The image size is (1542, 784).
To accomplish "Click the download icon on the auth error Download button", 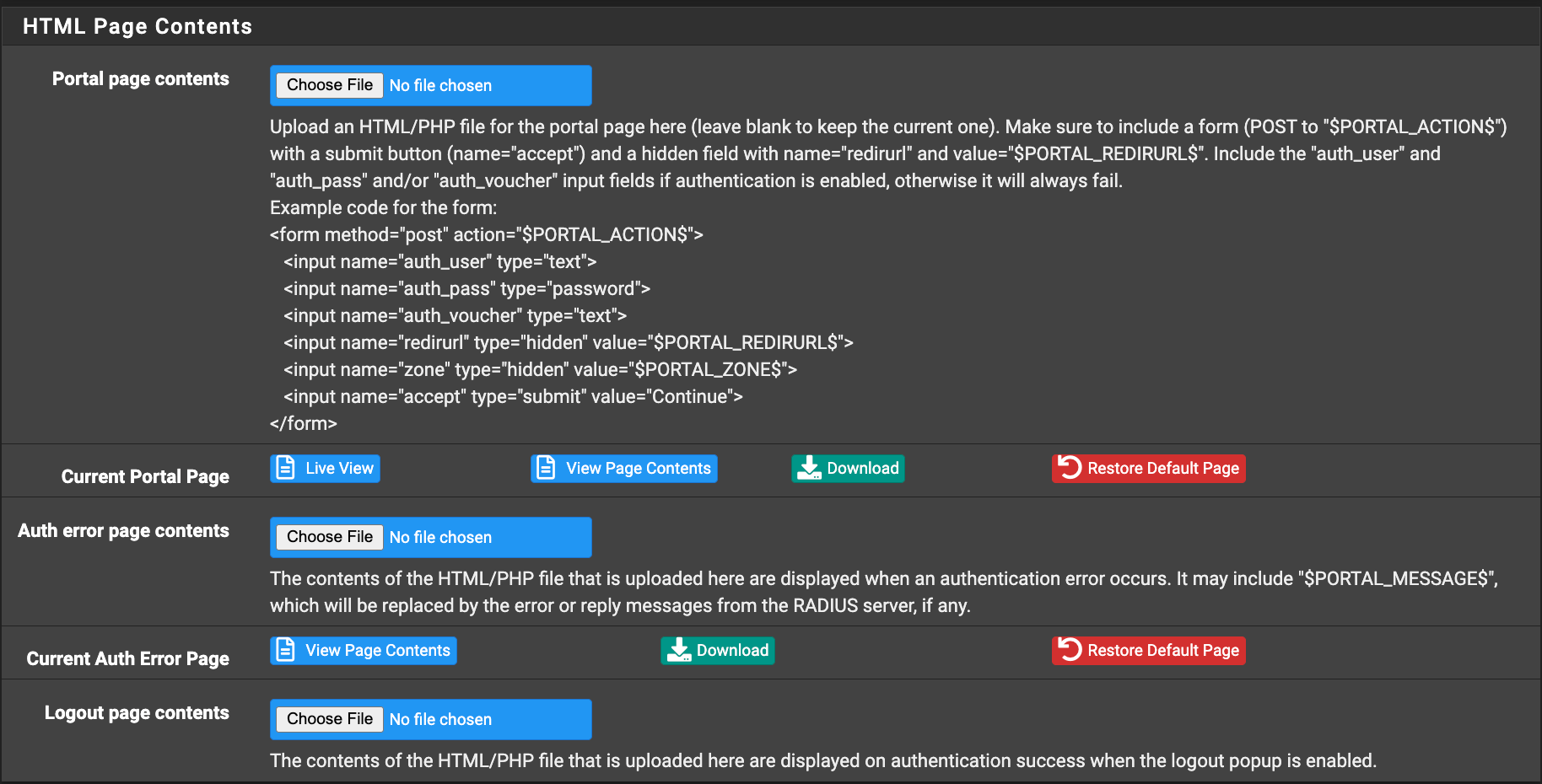I will pos(677,650).
